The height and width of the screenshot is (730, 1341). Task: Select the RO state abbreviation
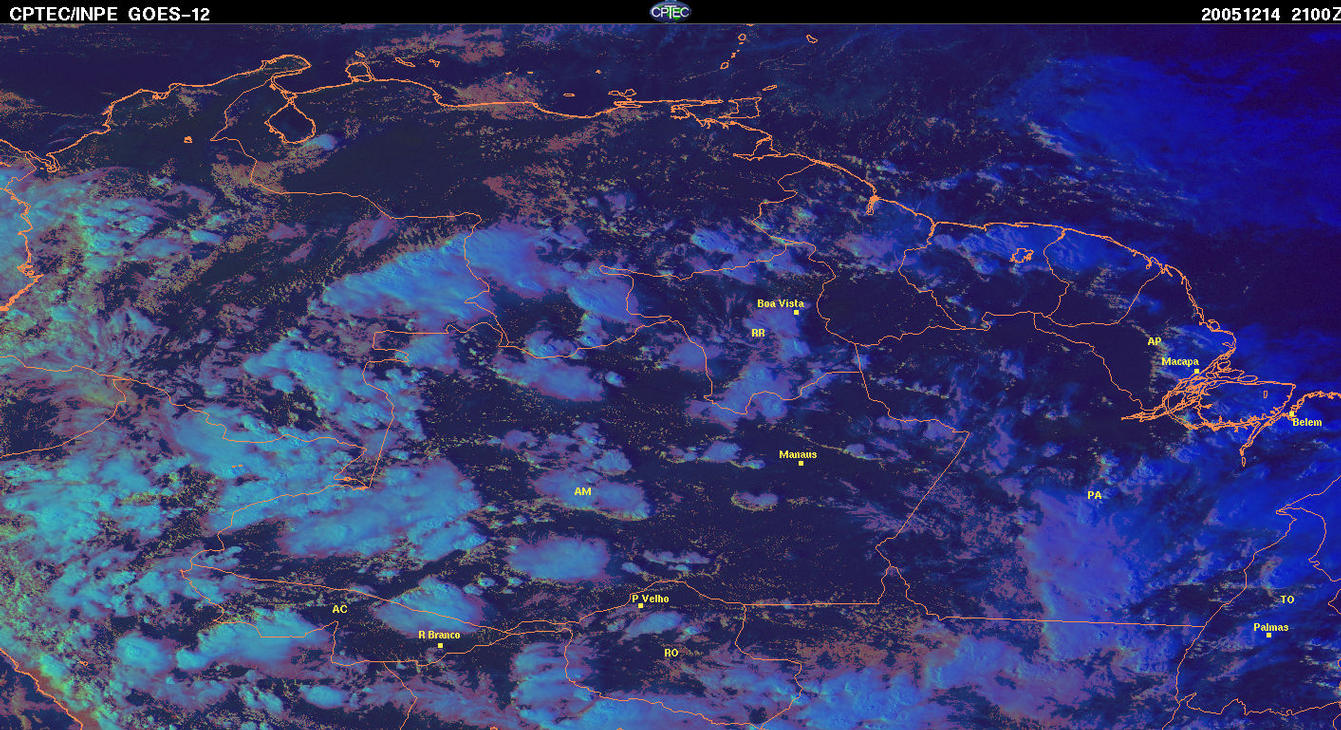[x=671, y=652]
